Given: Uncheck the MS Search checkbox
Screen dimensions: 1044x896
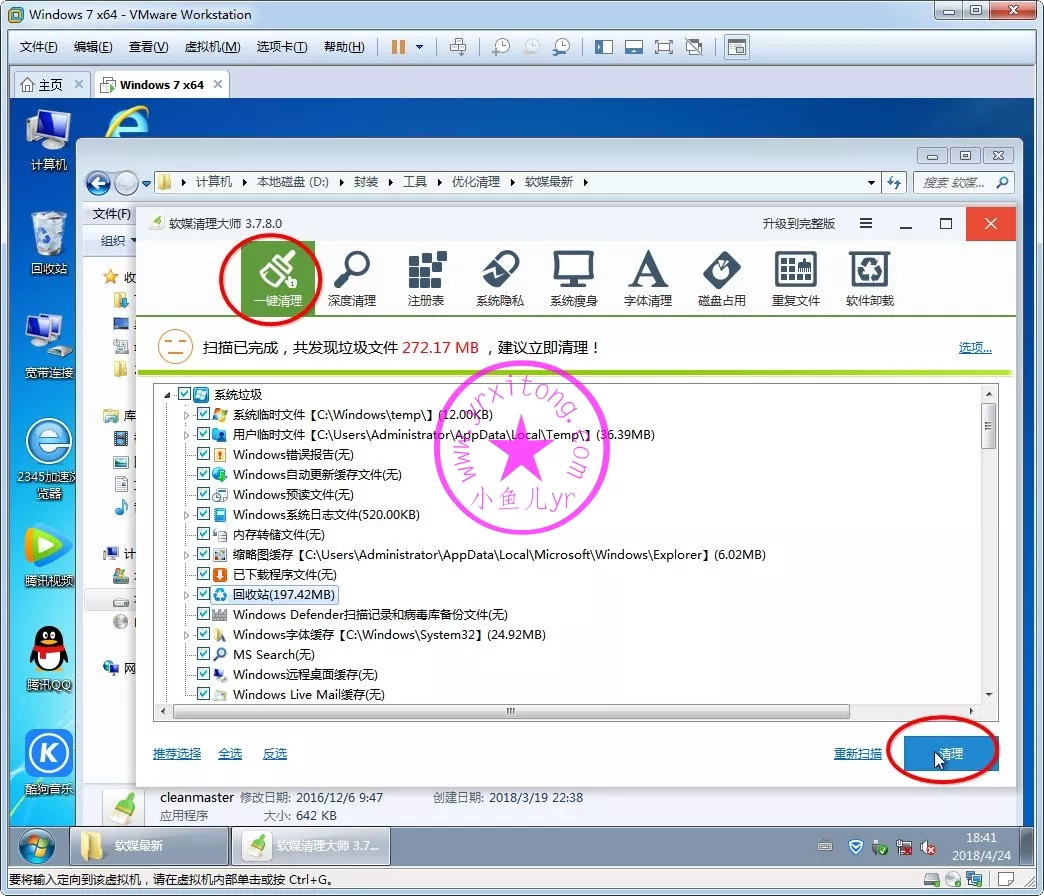Looking at the screenshot, I should point(204,655).
